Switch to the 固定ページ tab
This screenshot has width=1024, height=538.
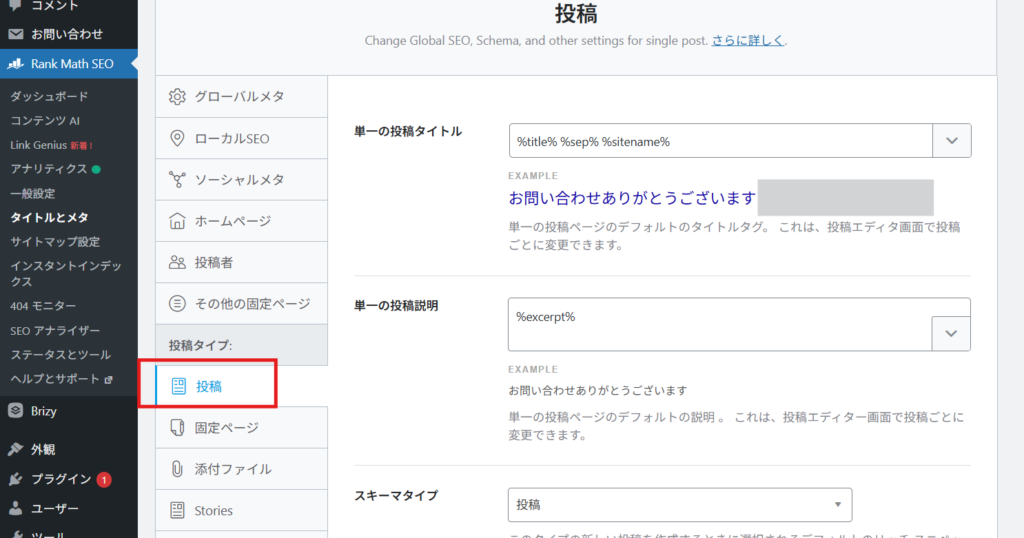click(227, 428)
